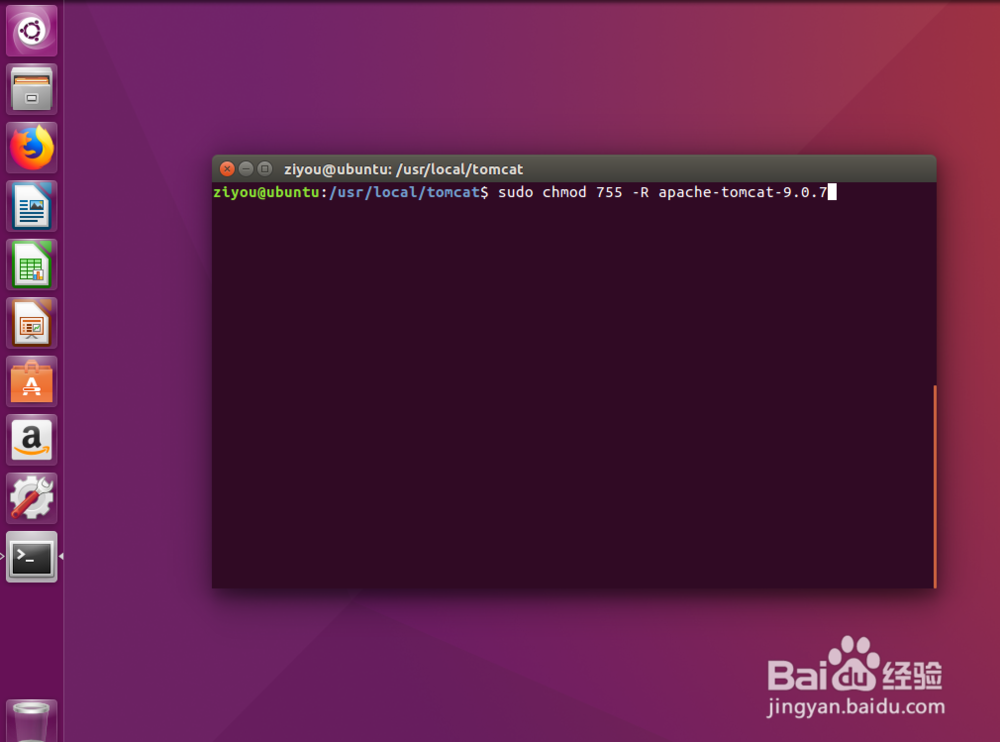
Task: Maximize the terminal window
Action: [x=263, y=168]
